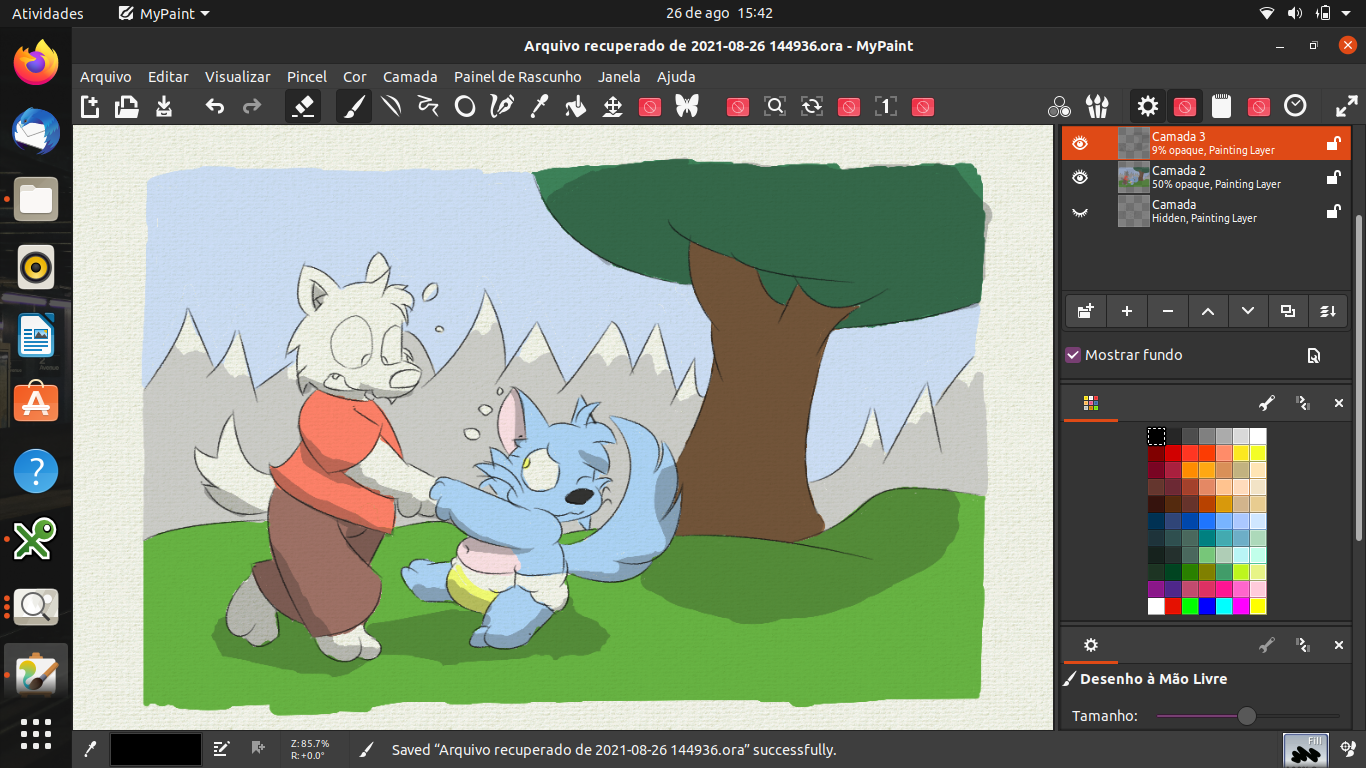Select the Connected Lines tool
The width and height of the screenshot is (1366, 768).
pos(428,106)
